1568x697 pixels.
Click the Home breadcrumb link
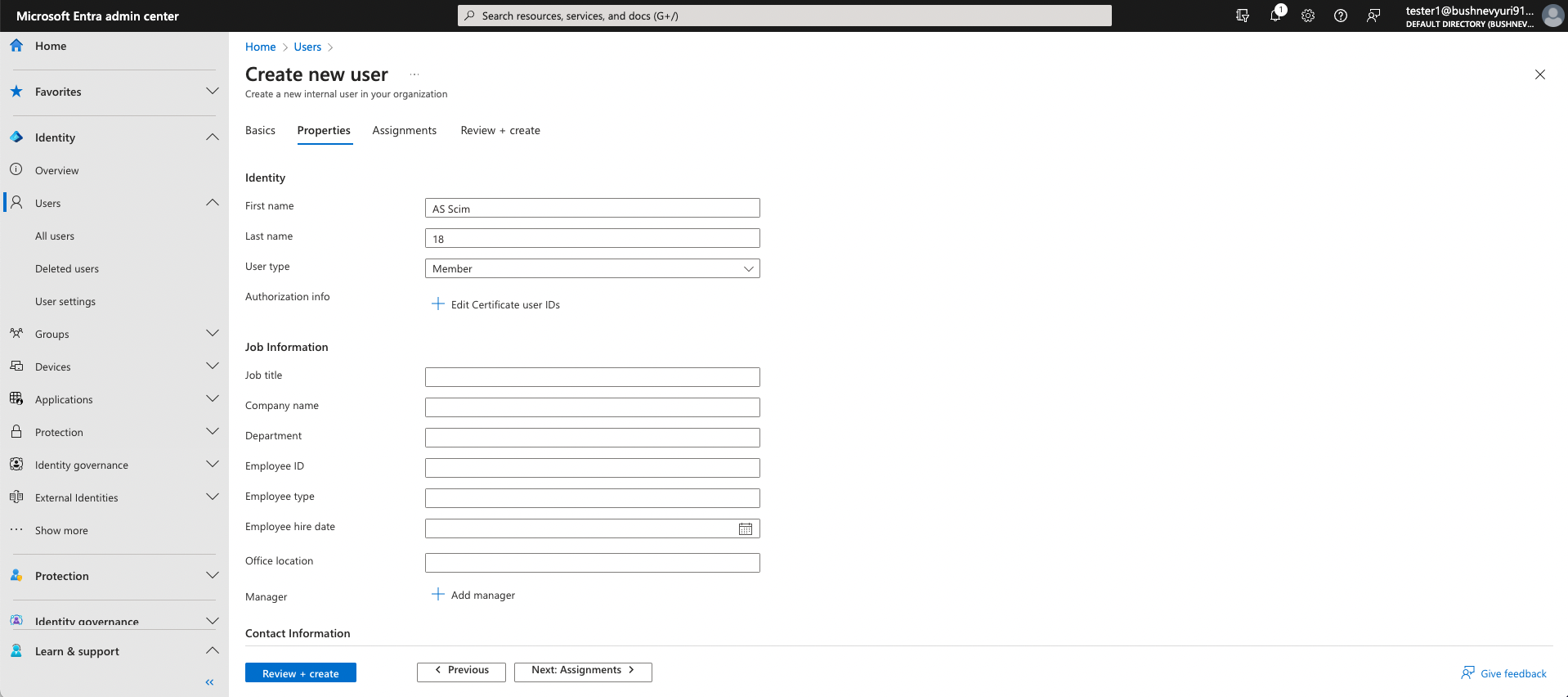(260, 47)
